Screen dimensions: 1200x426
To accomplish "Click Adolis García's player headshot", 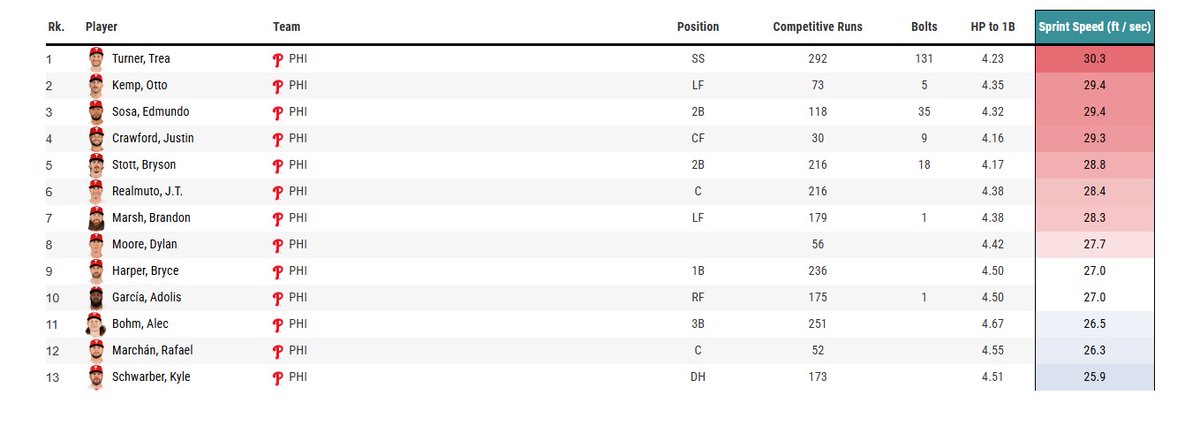I will pyautogui.click(x=96, y=297).
